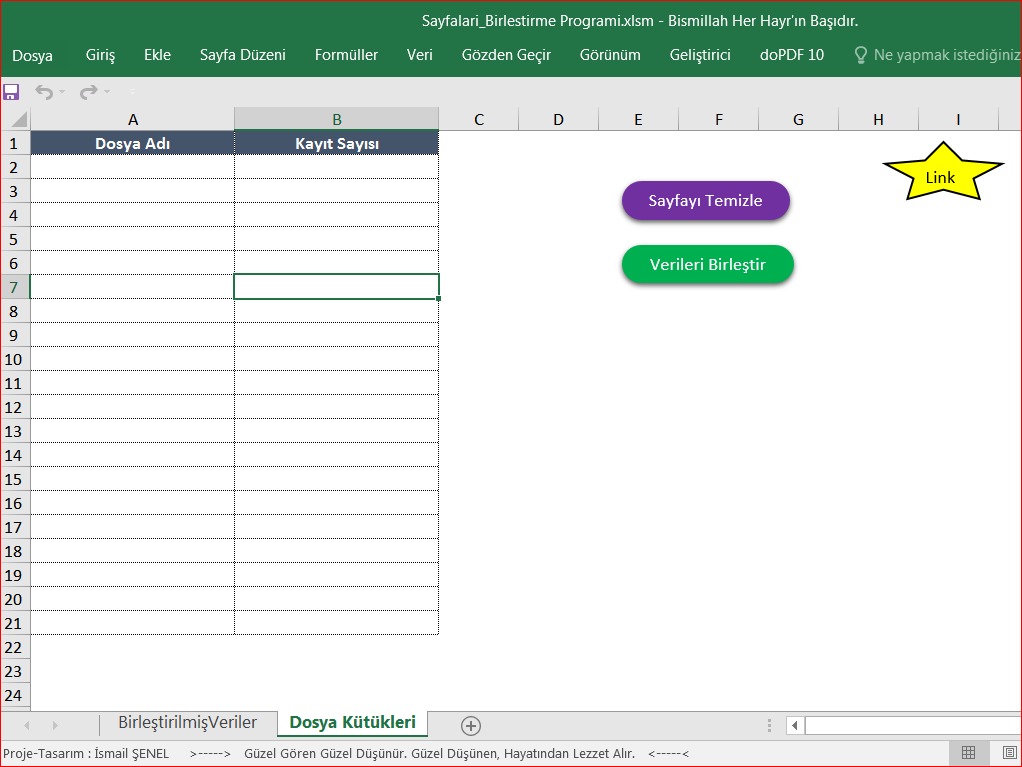Select column B header

pyautogui.click(x=337, y=119)
